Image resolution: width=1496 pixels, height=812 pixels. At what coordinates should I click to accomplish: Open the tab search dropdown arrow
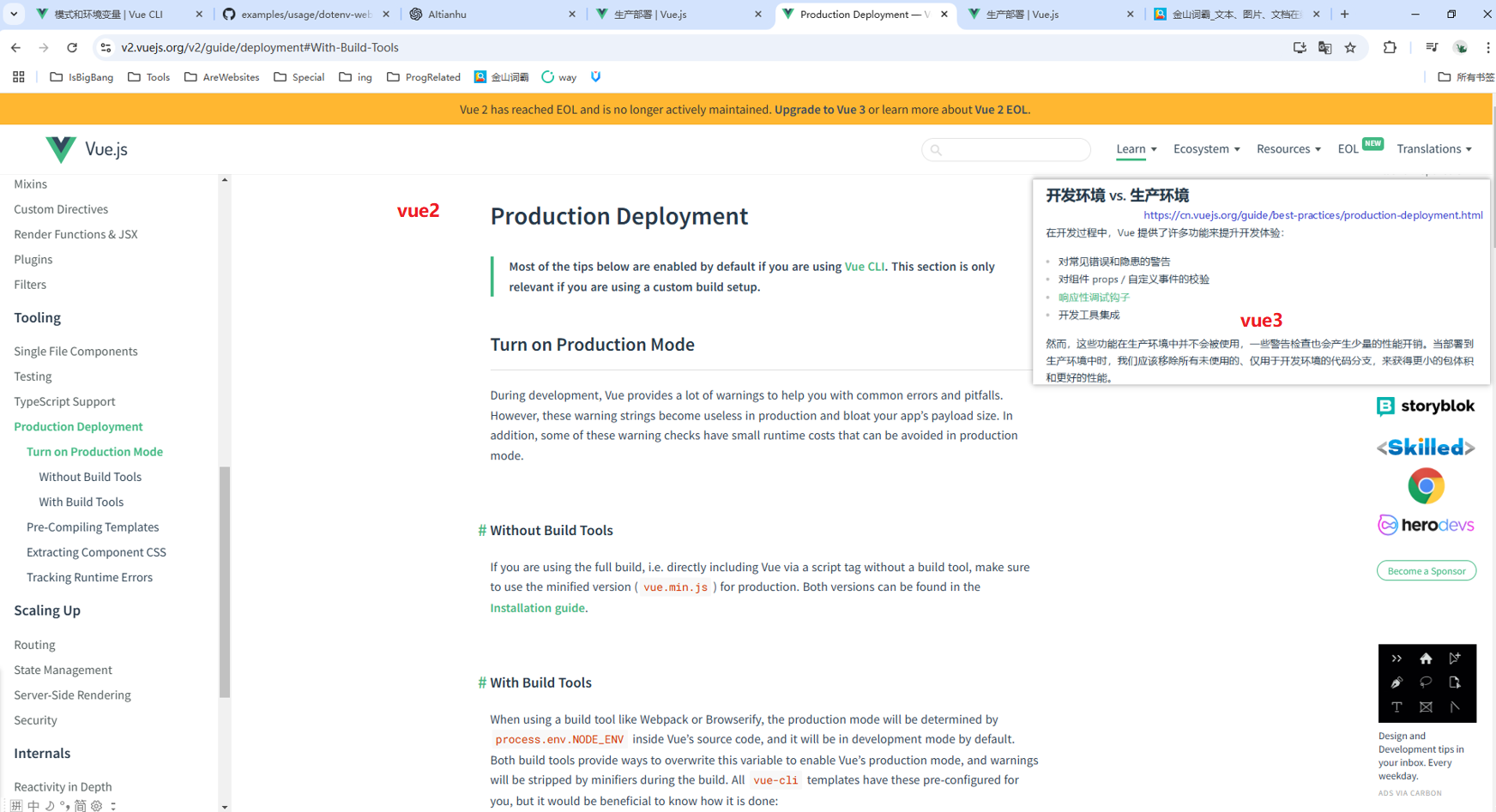14,14
